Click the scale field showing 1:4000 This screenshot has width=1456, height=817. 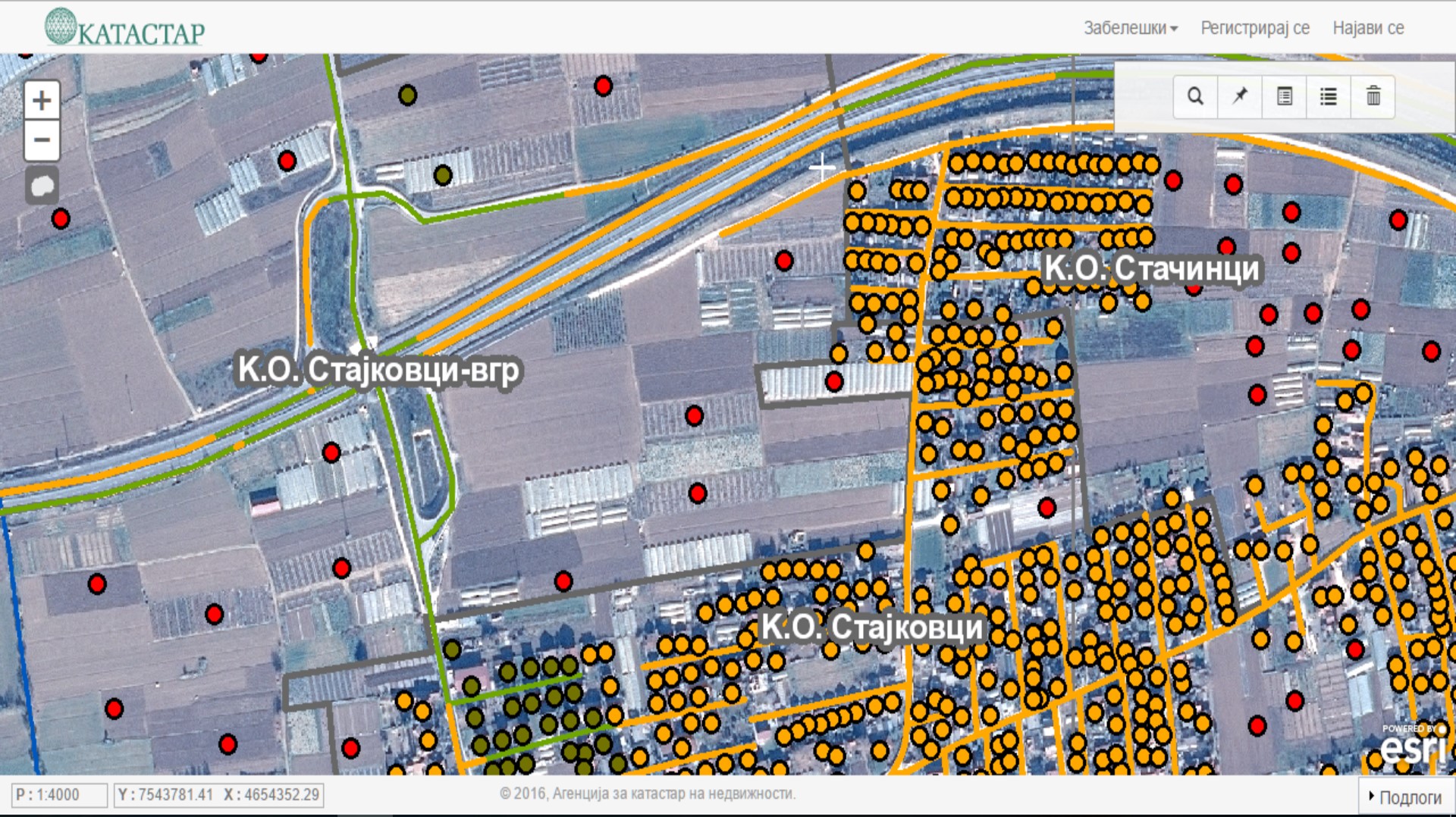[x=59, y=795]
